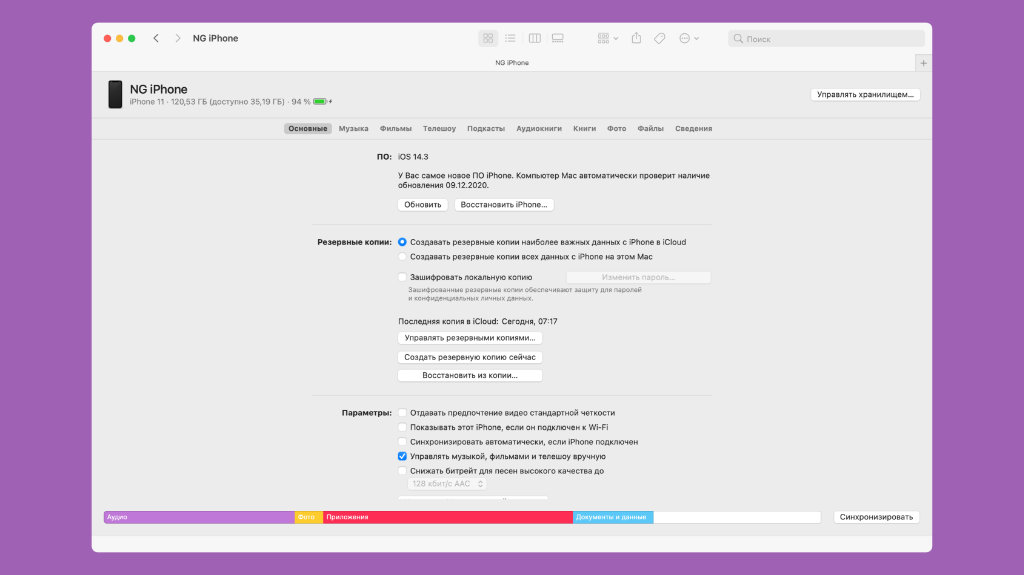
Task: Open the 128 кбит/с AAC dropdown
Action: [447, 484]
